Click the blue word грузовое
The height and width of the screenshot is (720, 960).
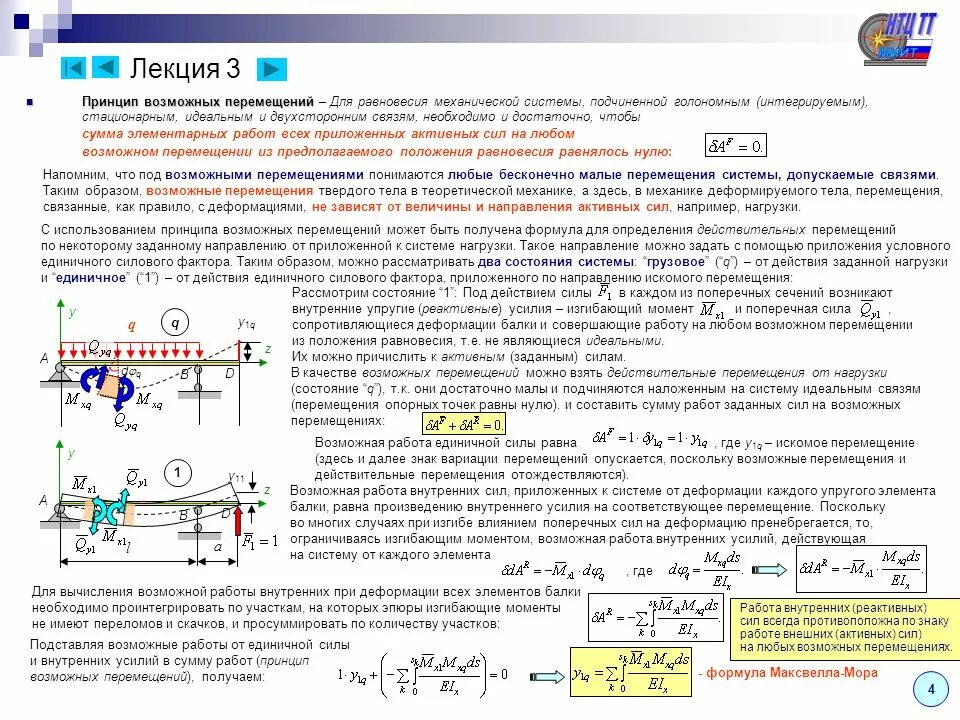pos(676,261)
